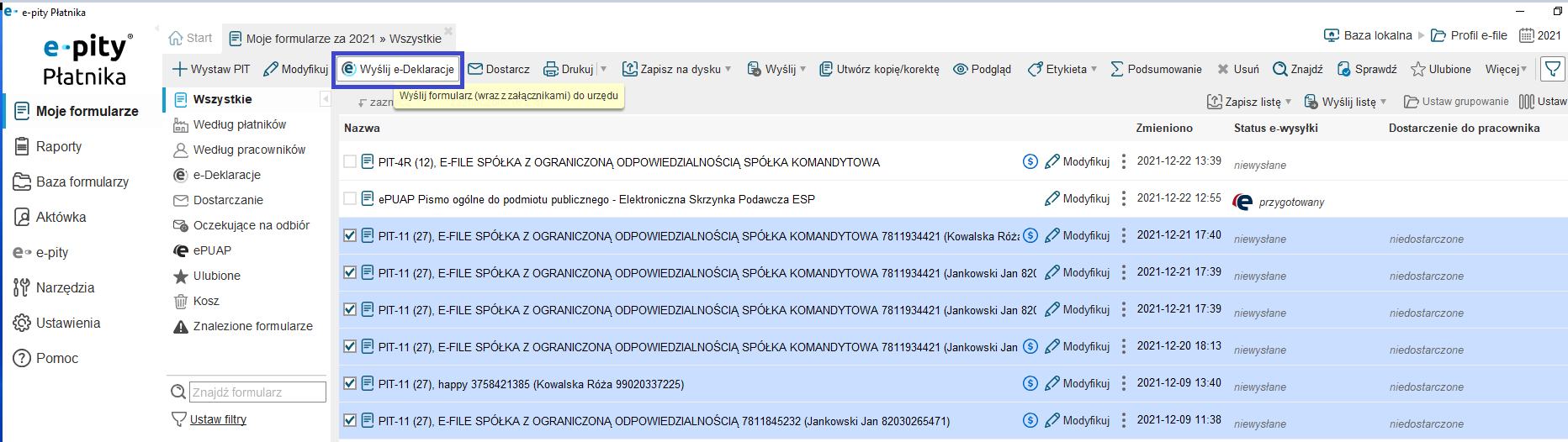Viewport: 1568px width, 442px height.
Task: Sort by Zmieniono column header
Action: point(1164,128)
